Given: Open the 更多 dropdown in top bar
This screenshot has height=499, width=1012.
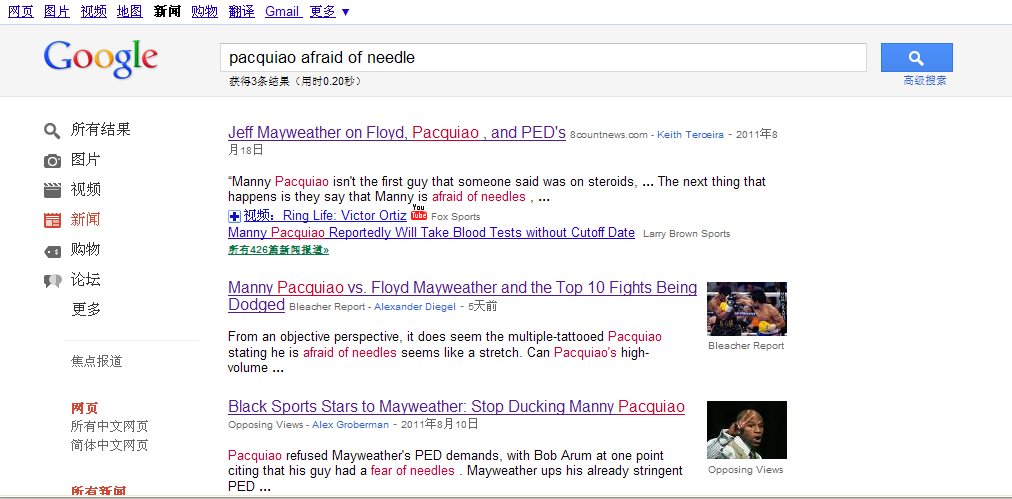Looking at the screenshot, I should pos(329,11).
